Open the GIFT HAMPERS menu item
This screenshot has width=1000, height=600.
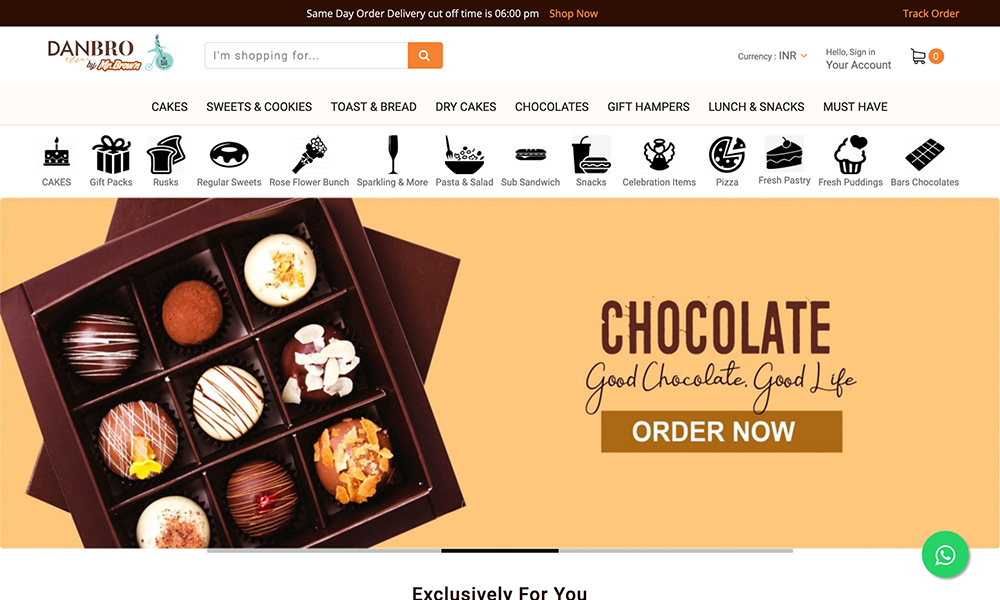point(648,107)
